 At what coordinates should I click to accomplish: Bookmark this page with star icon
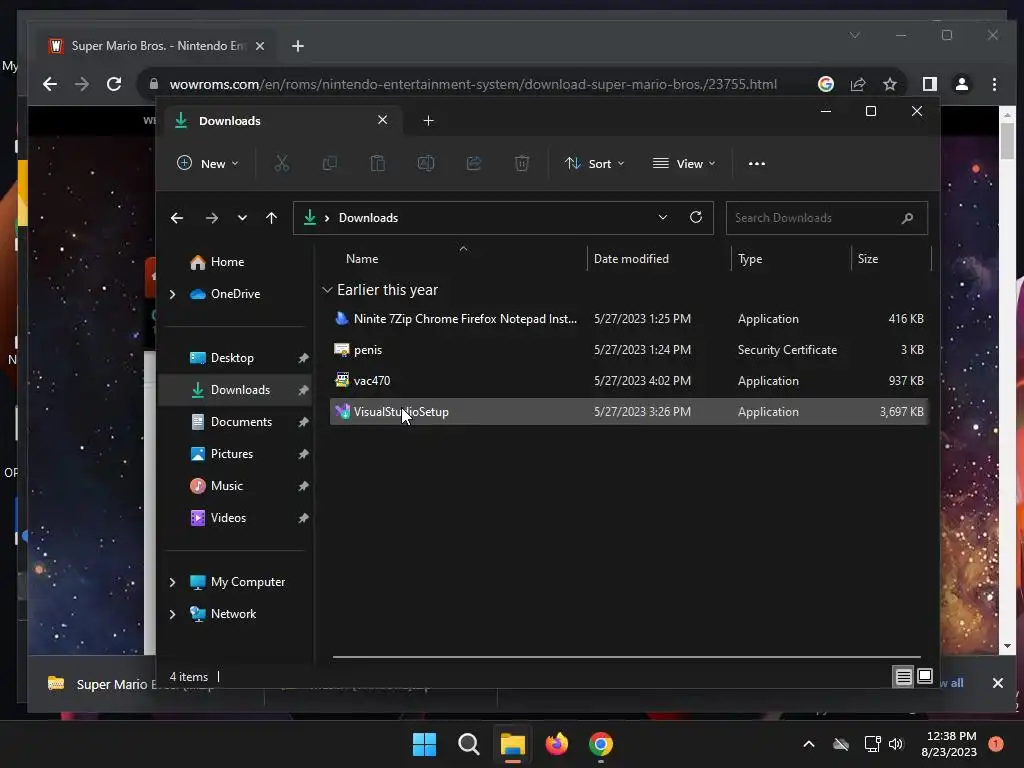click(x=889, y=84)
